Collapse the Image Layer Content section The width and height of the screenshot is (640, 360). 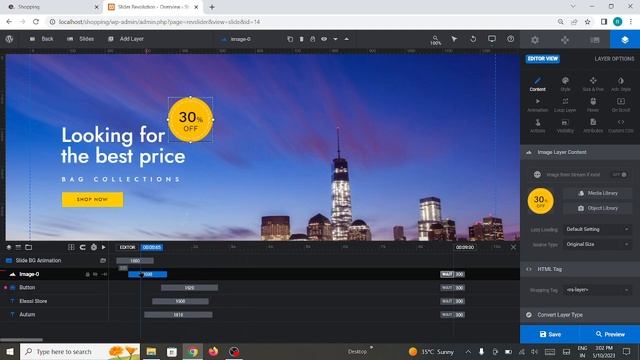580,152
